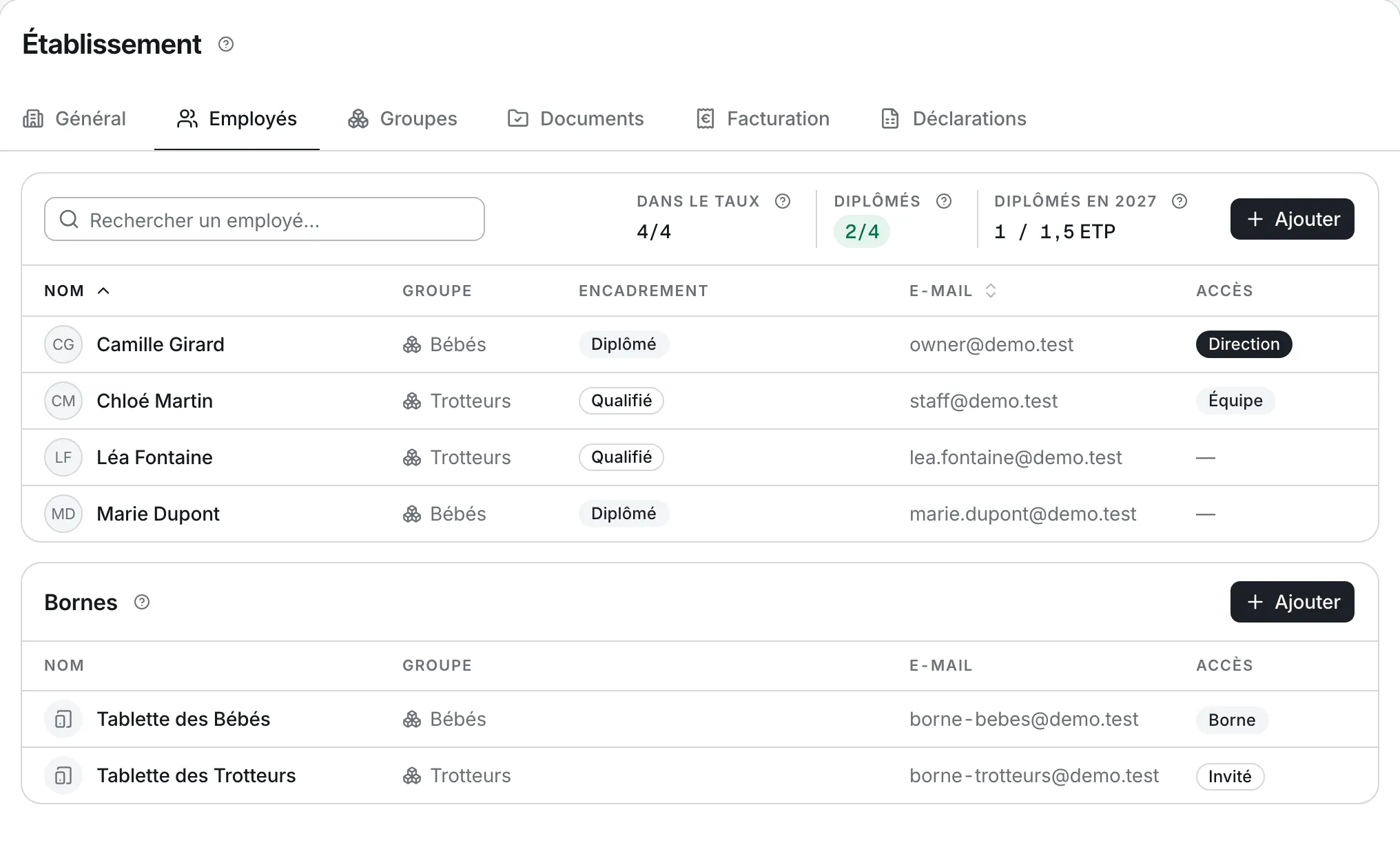Click Ajouter button in employees panel

pos(1293,219)
